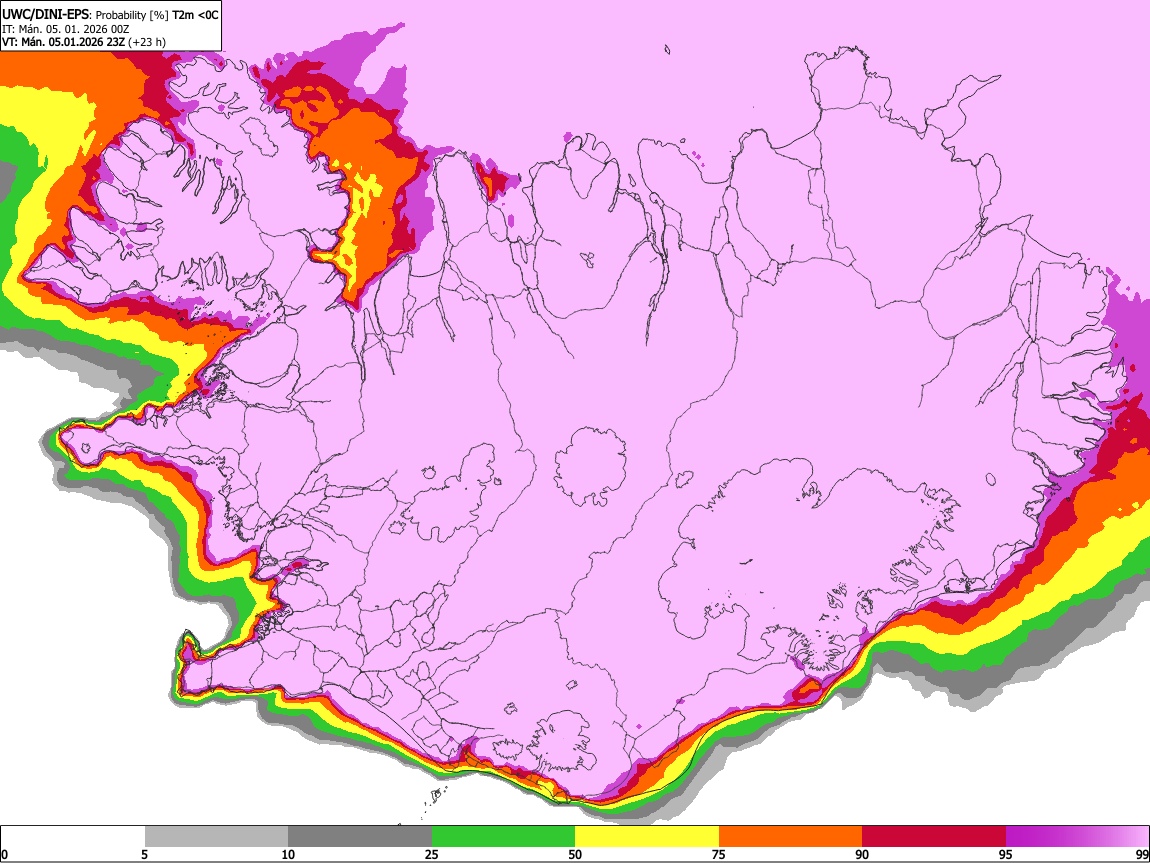Click the legend tick value '95'

pos(1006,855)
